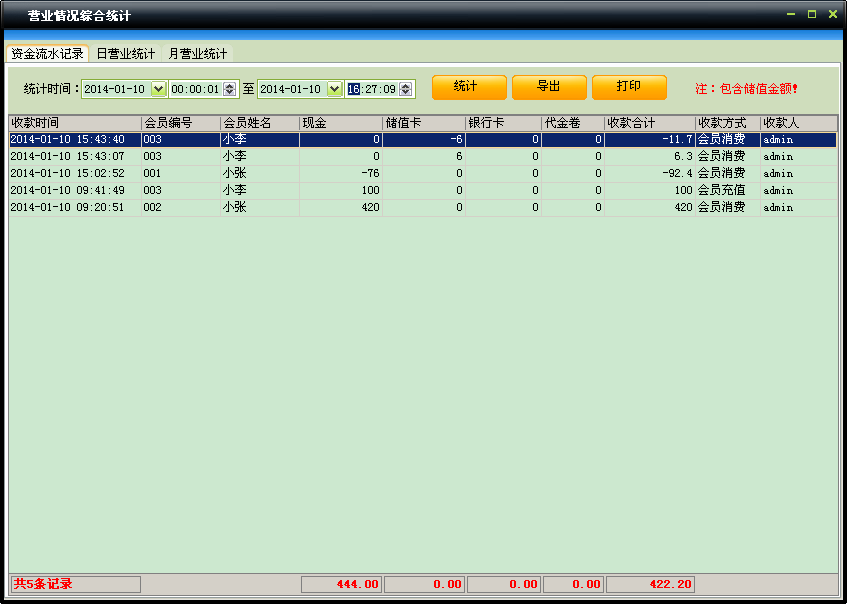
Task: Click the 导出 export button
Action: tap(549, 87)
